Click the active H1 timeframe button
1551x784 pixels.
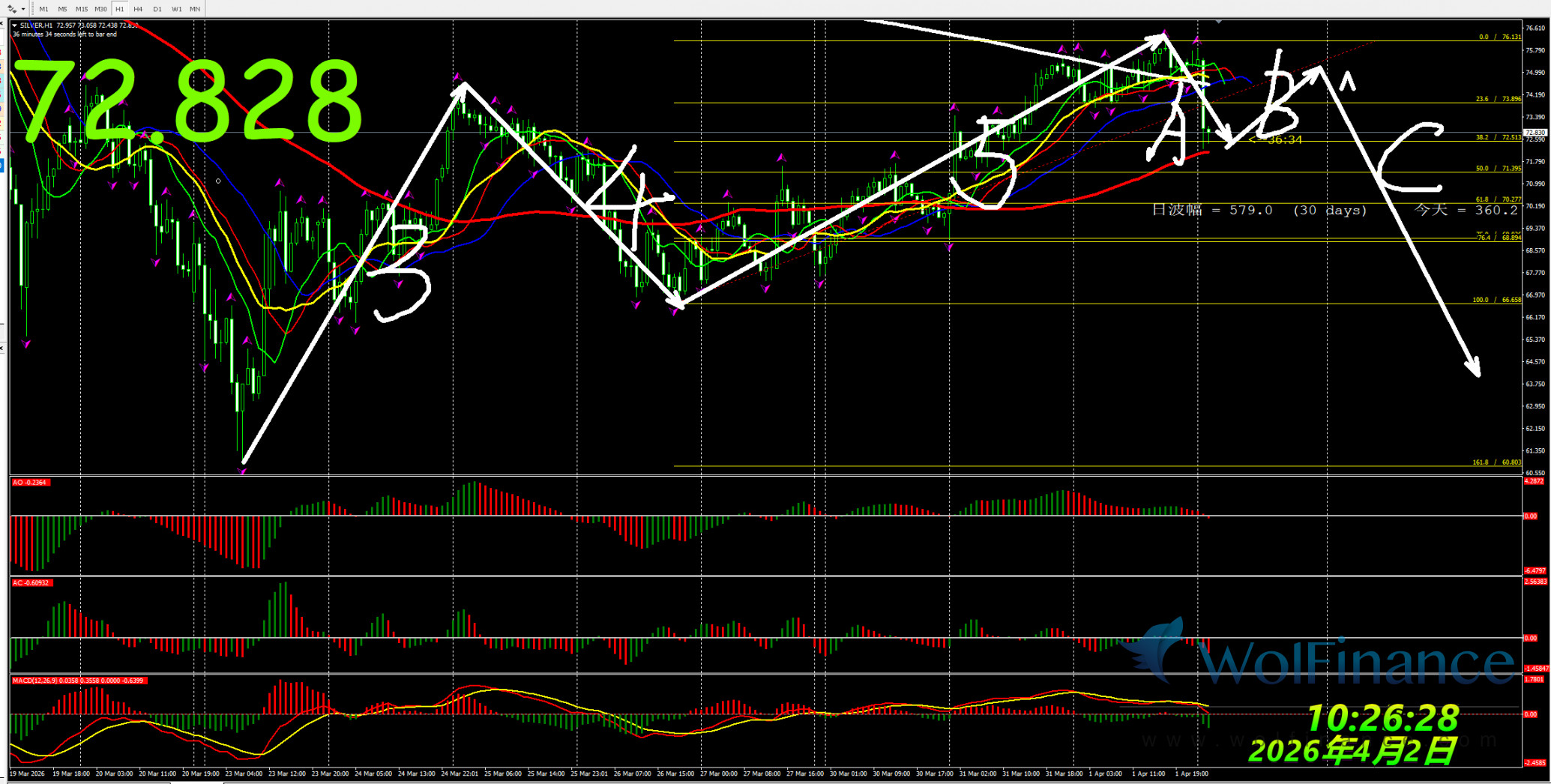click(x=120, y=9)
